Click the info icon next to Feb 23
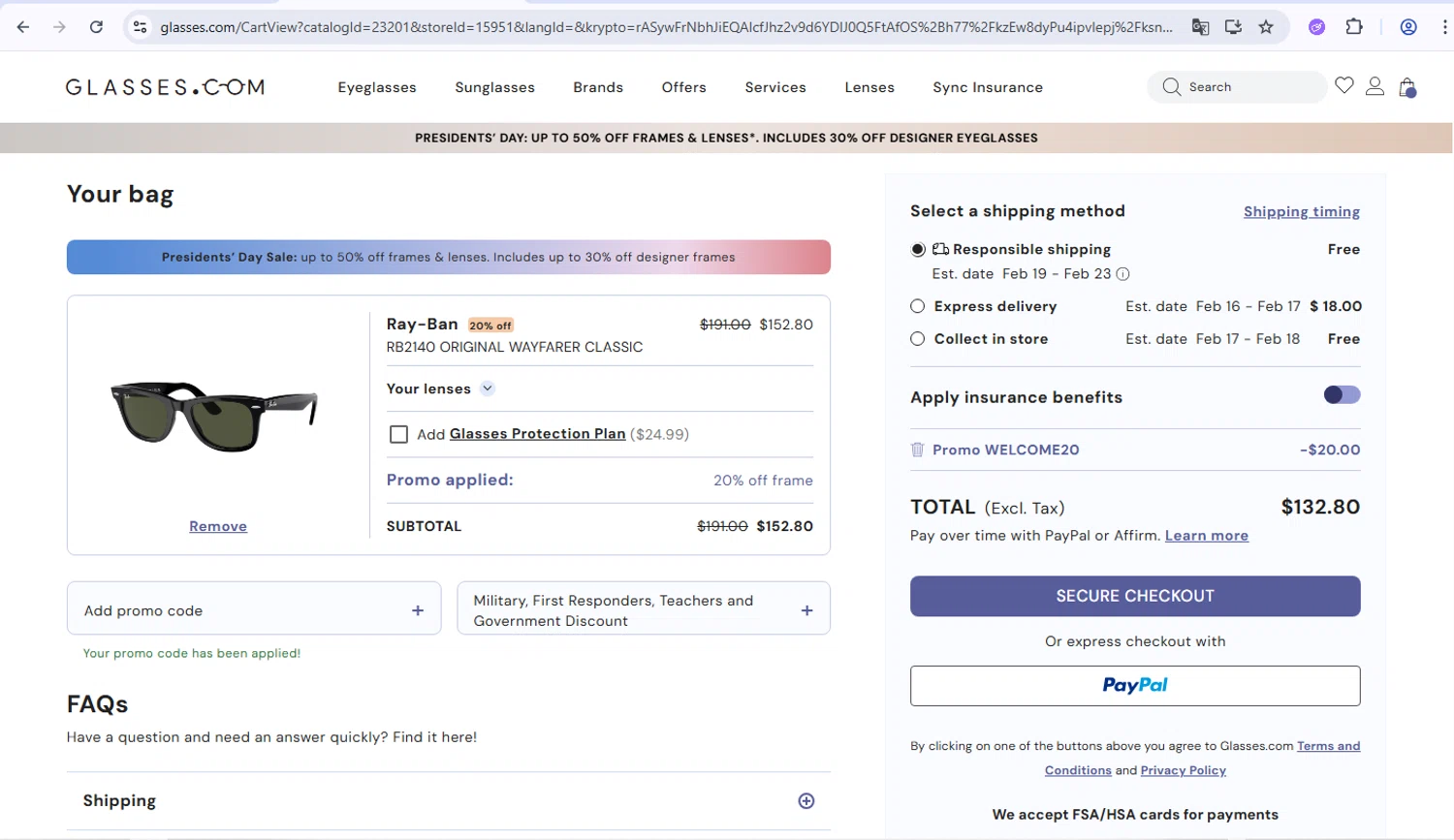The width and height of the screenshot is (1454, 840). [x=1122, y=274]
